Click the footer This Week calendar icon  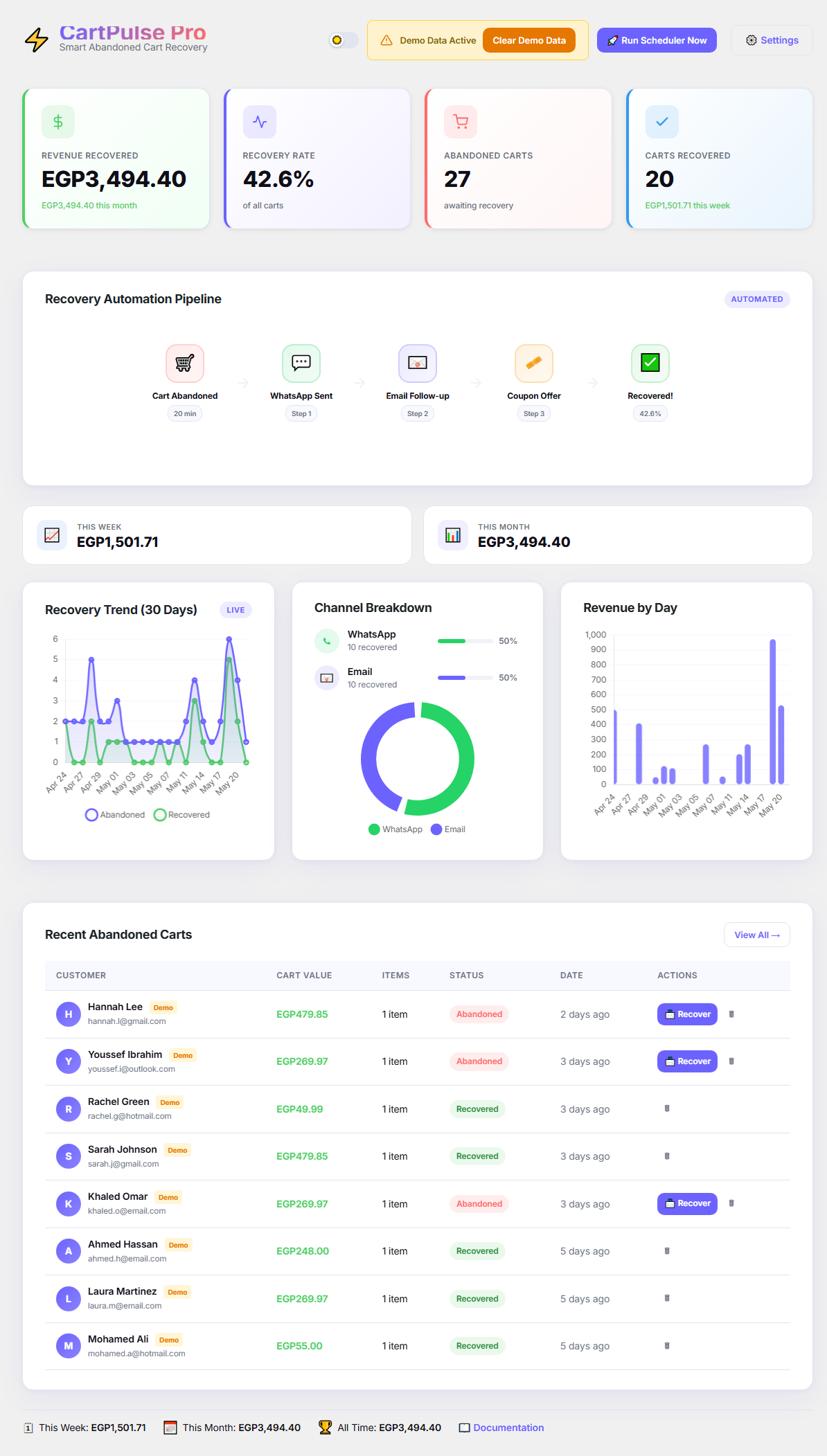pos(28,1428)
